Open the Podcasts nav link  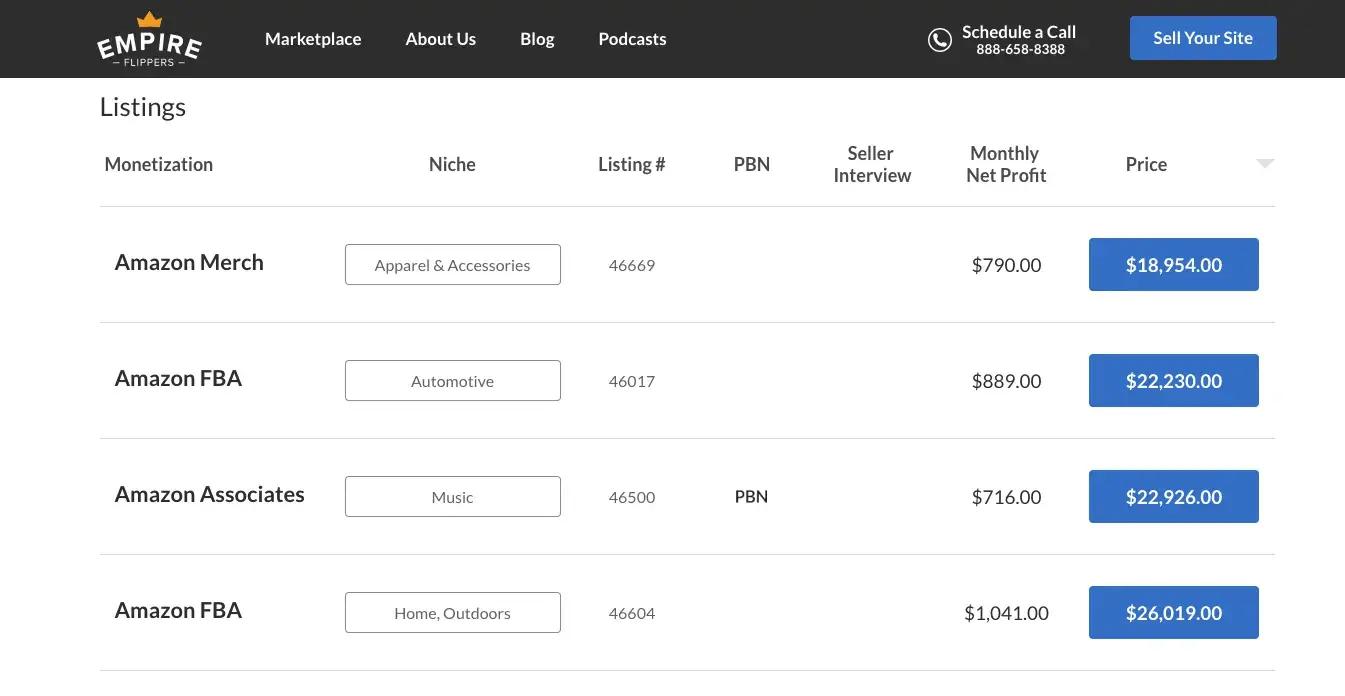(632, 39)
